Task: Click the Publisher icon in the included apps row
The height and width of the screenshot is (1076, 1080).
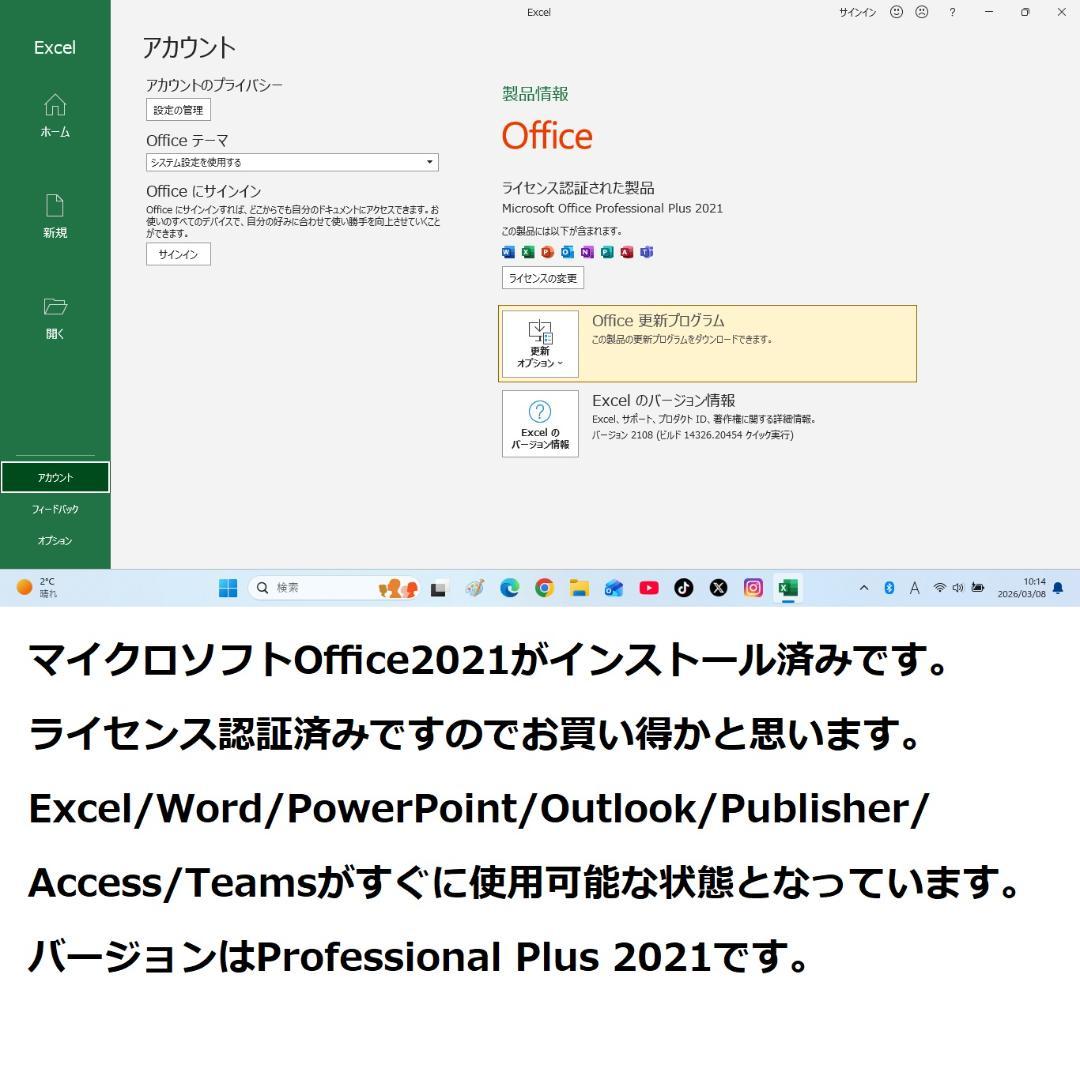Action: [608, 252]
